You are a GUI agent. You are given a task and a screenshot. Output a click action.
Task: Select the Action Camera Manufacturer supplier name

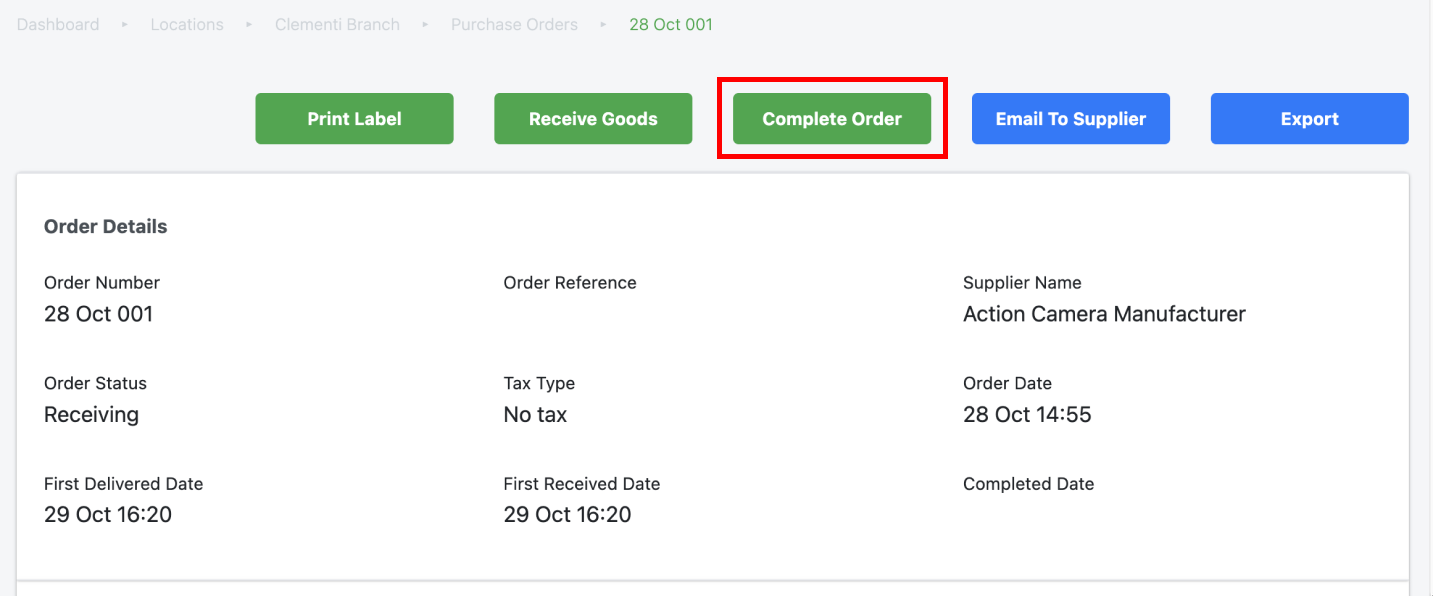click(x=1104, y=314)
